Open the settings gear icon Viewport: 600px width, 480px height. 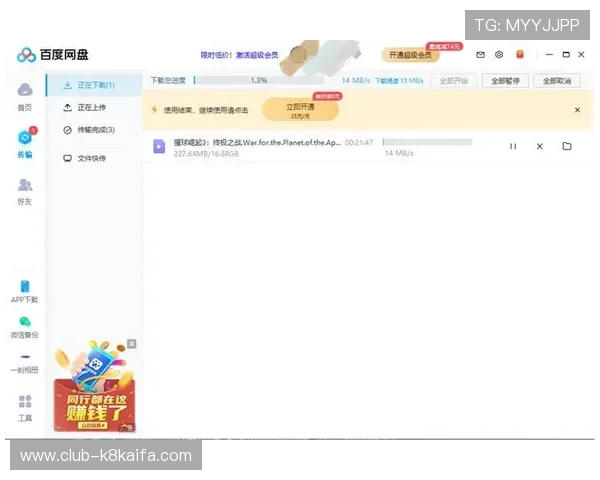click(x=499, y=55)
